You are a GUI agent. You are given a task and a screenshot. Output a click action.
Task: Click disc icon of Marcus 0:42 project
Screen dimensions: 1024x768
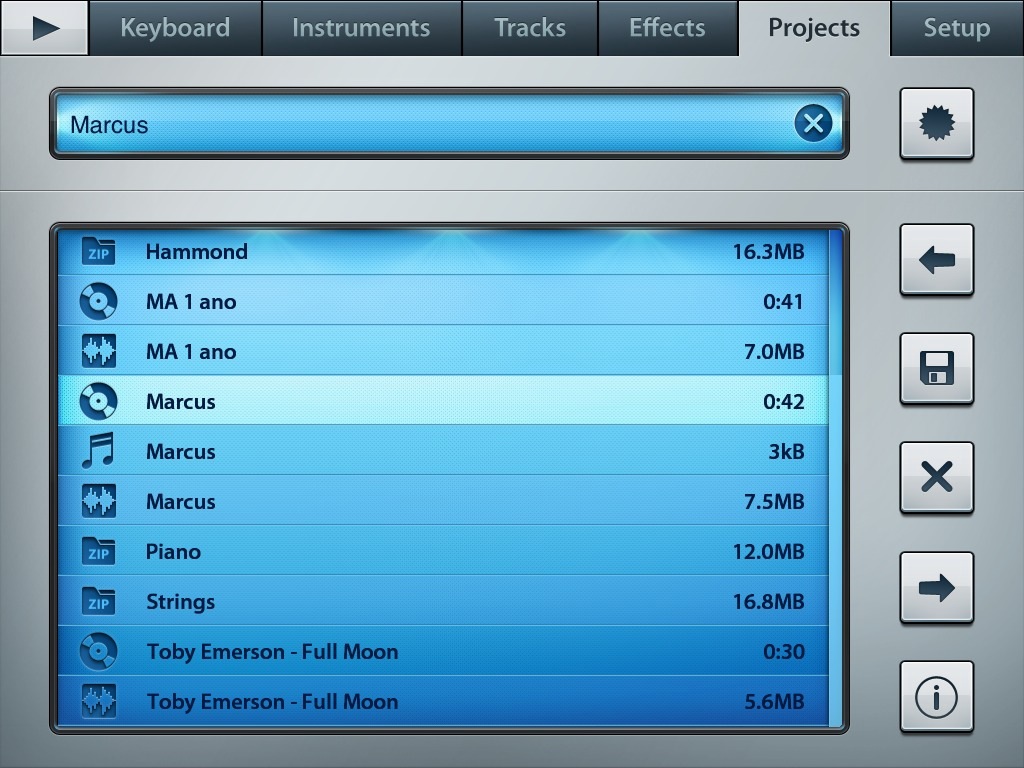coord(99,401)
